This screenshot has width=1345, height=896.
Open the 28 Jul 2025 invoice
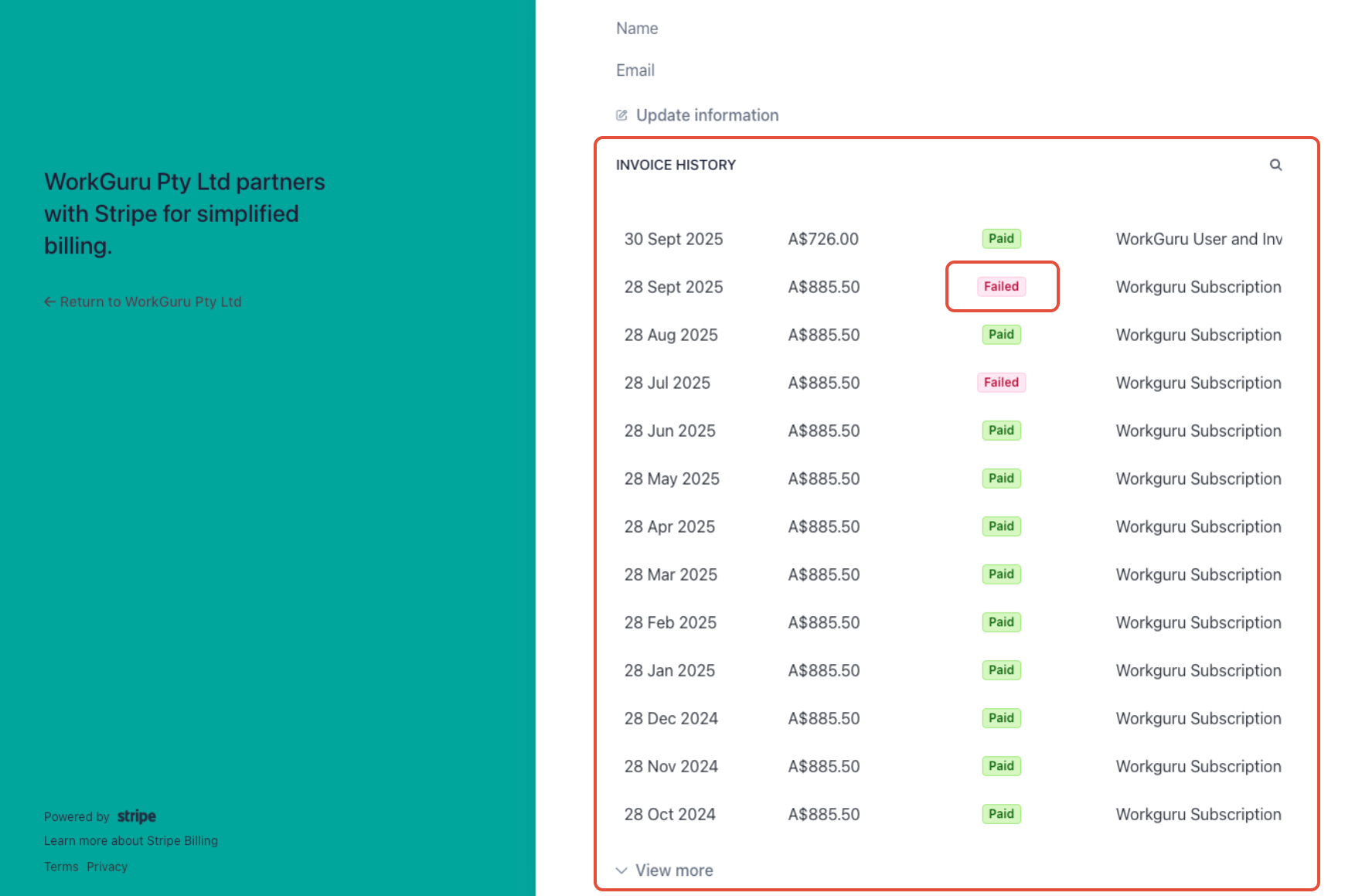tap(953, 383)
